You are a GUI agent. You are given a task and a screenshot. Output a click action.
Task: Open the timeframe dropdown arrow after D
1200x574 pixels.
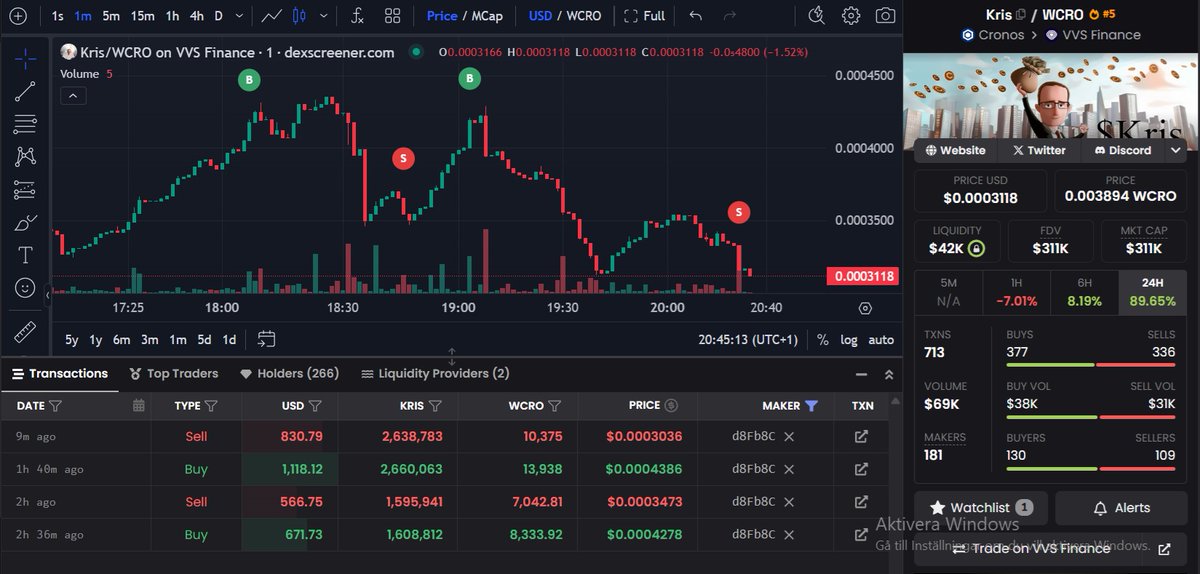coord(238,16)
